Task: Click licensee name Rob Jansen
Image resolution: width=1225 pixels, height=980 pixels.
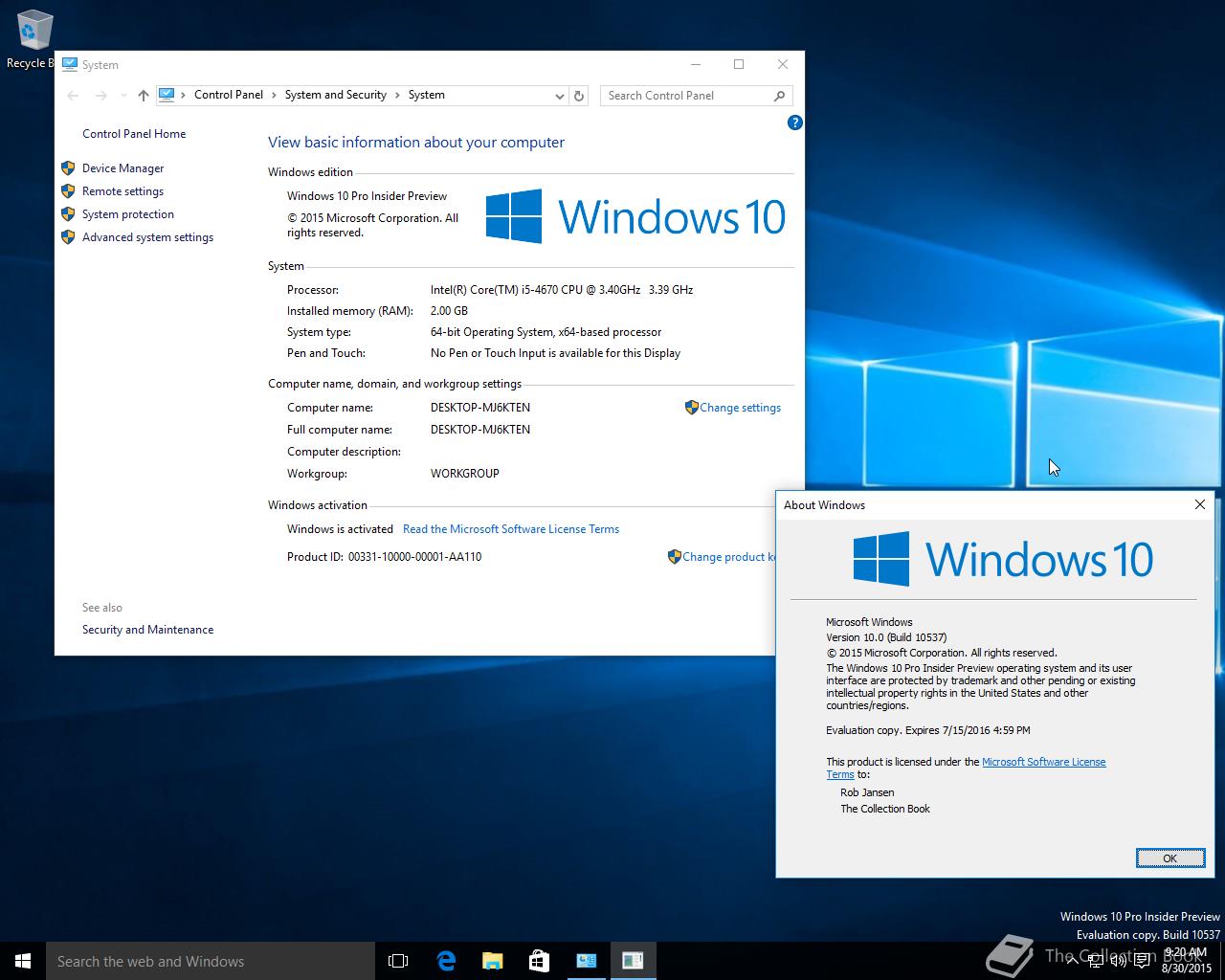Action: (867, 792)
